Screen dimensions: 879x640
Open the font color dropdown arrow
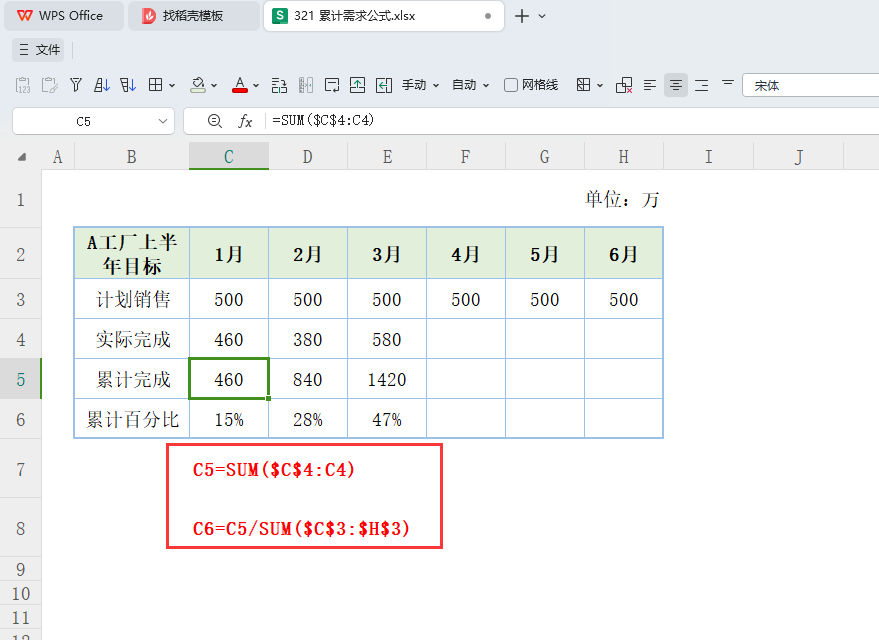pyautogui.click(x=256, y=86)
